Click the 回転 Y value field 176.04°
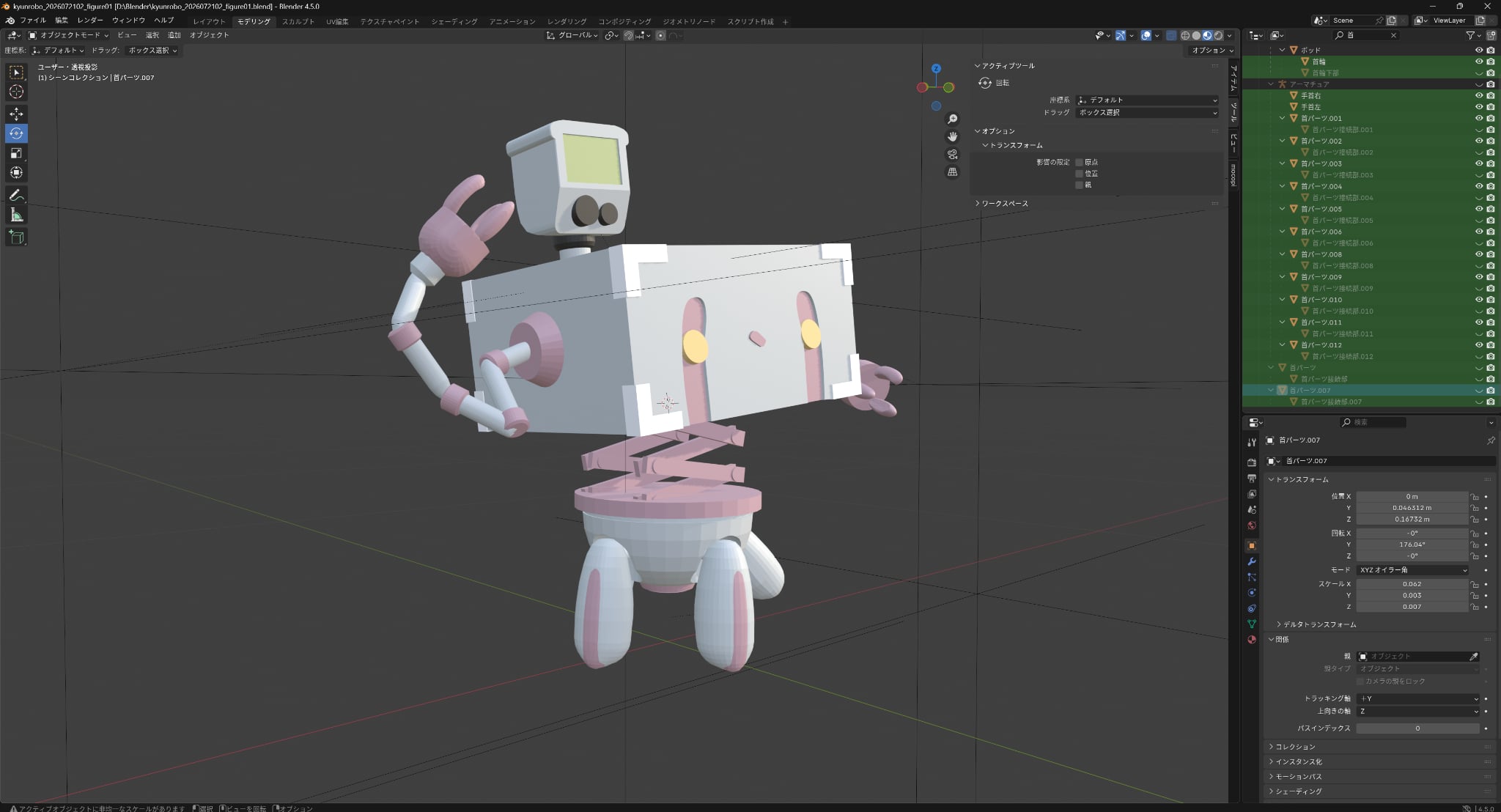The width and height of the screenshot is (1501, 812). coord(1412,545)
